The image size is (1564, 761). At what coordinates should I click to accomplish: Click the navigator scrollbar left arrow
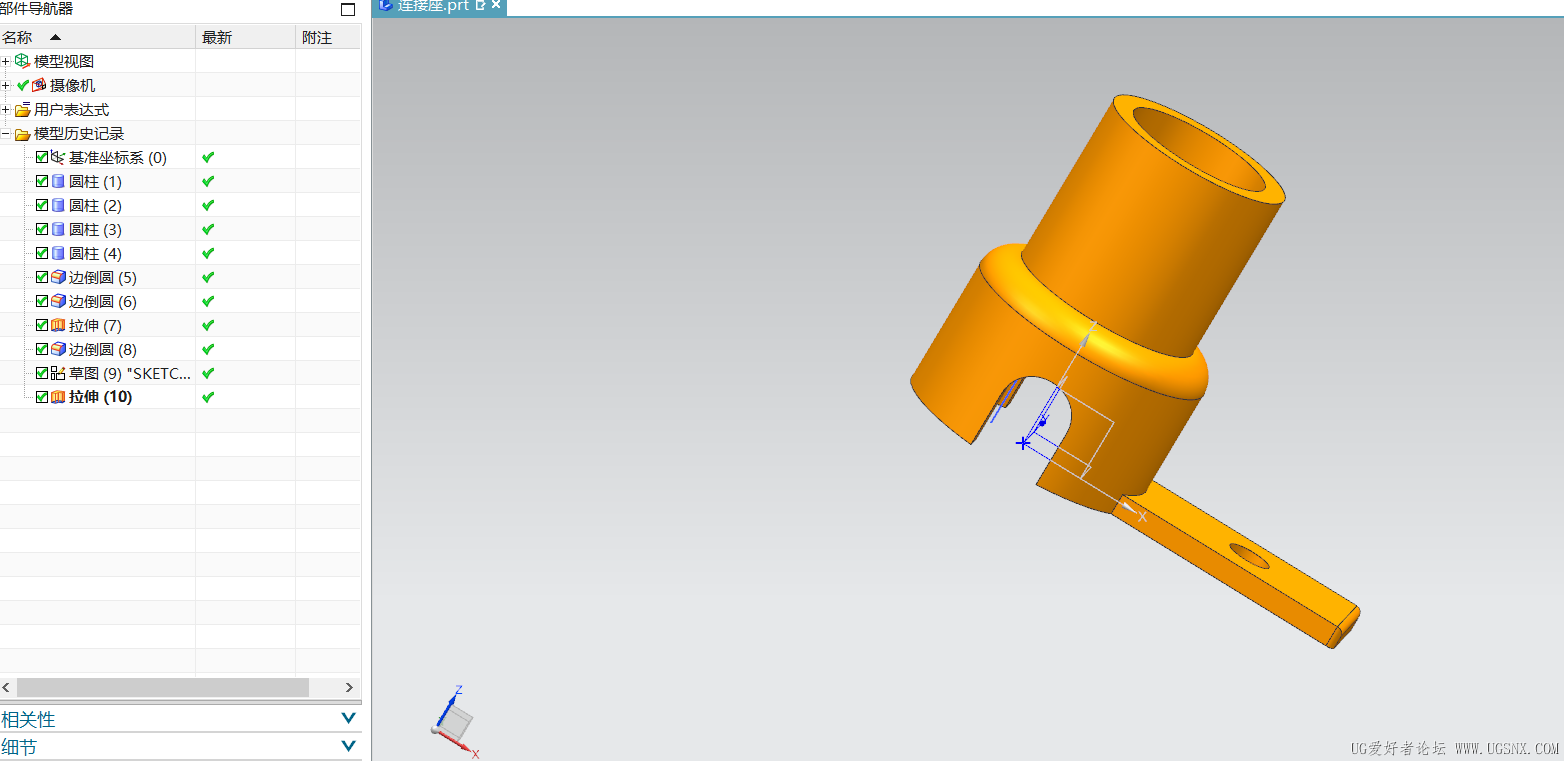click(x=8, y=687)
